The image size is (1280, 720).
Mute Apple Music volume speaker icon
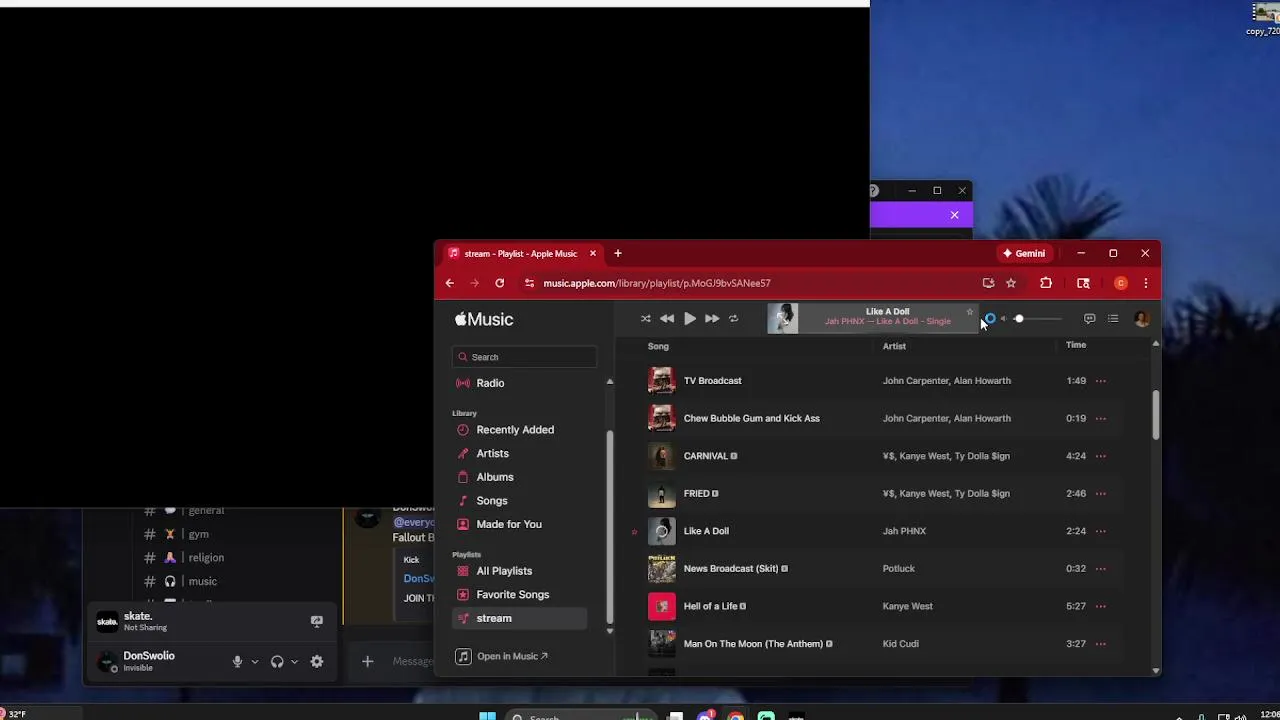(x=1003, y=319)
